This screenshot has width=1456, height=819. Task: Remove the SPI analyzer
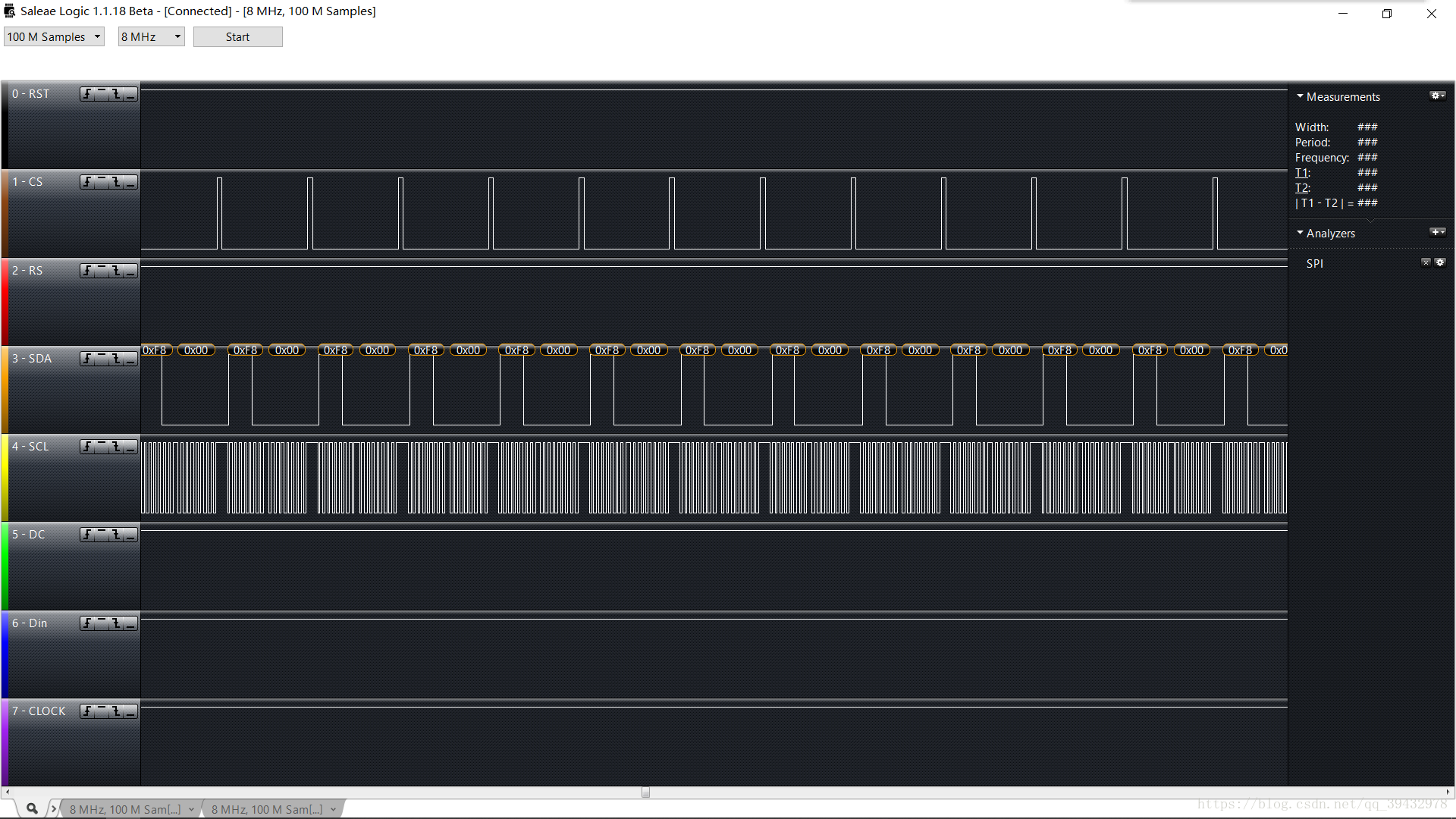1426,262
